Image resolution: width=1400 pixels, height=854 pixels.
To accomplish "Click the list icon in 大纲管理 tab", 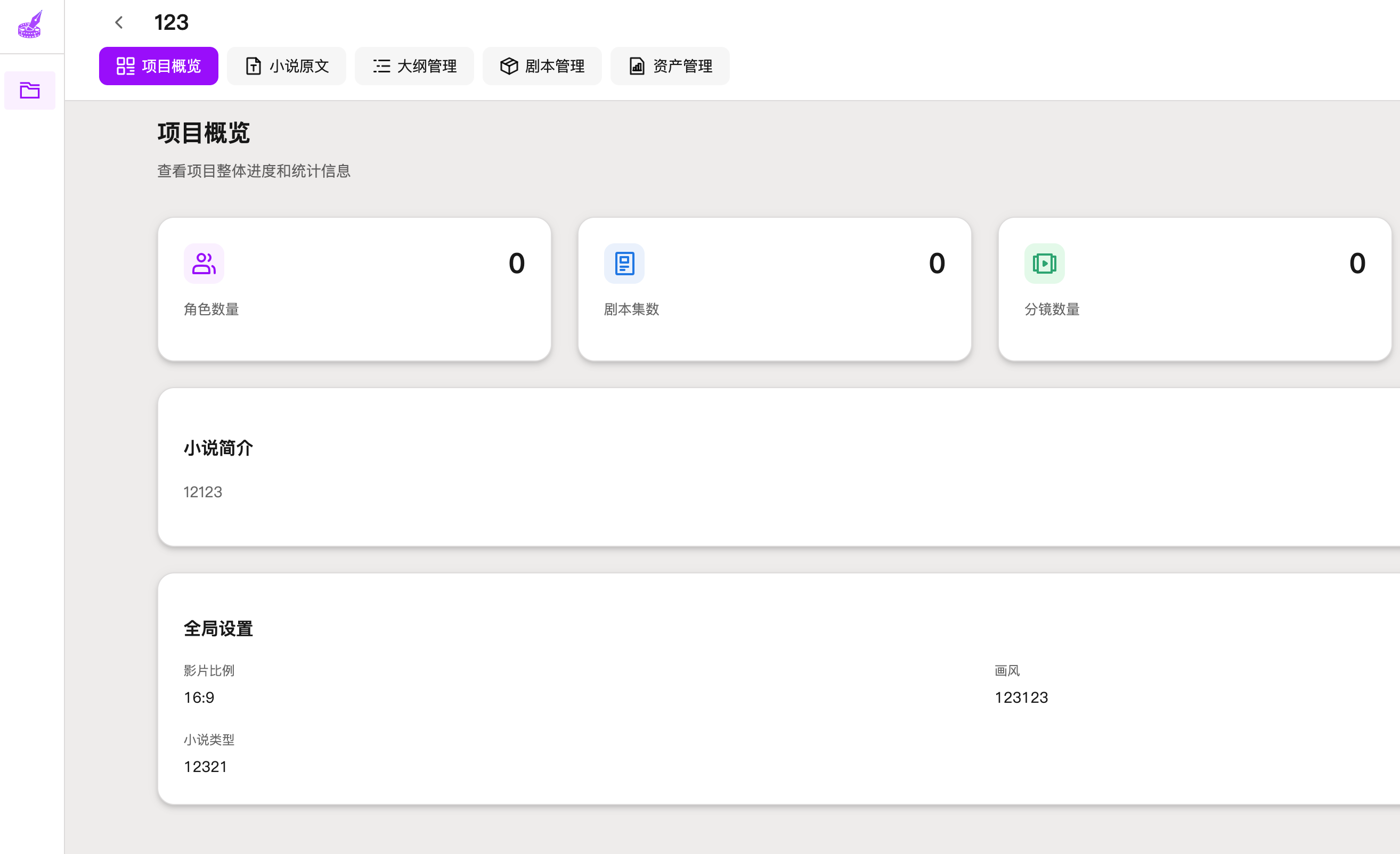I will 381,67.
